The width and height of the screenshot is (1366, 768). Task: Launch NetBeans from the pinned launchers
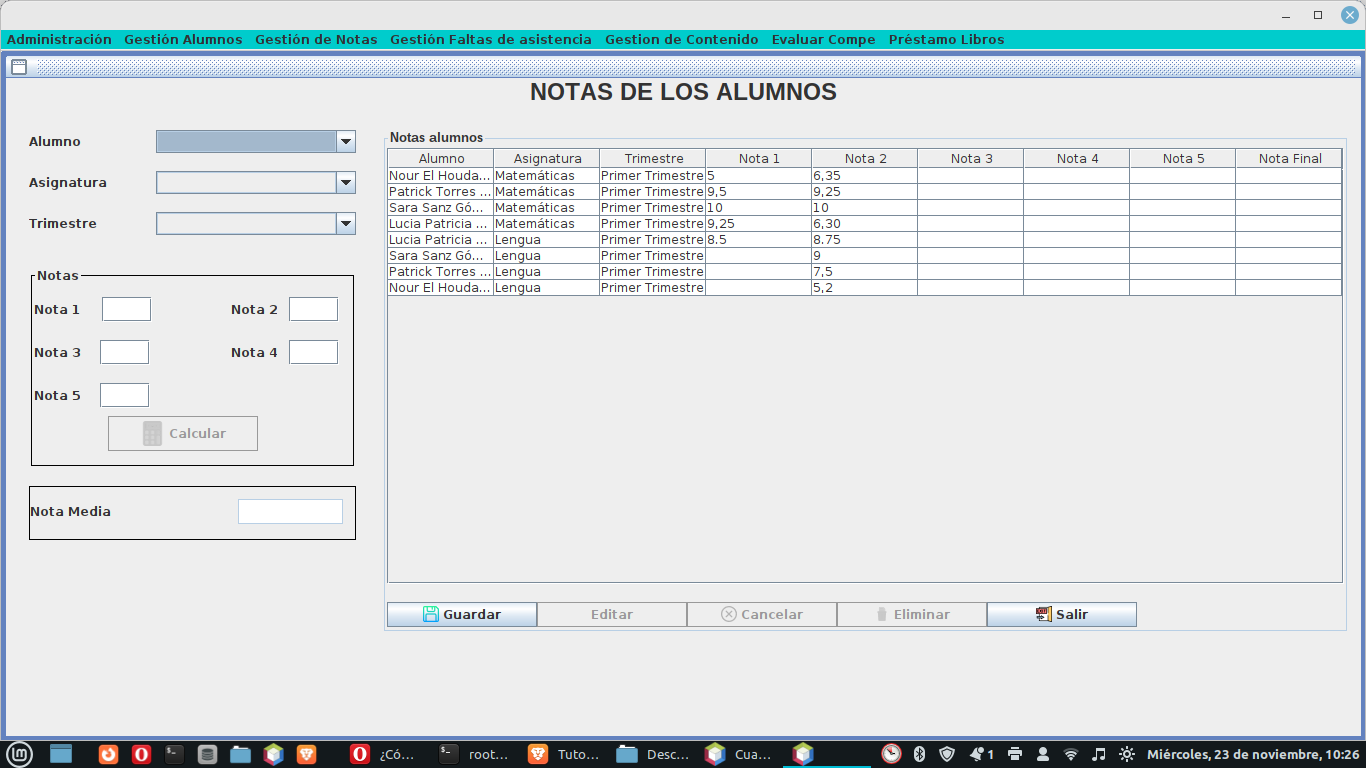(x=273, y=754)
